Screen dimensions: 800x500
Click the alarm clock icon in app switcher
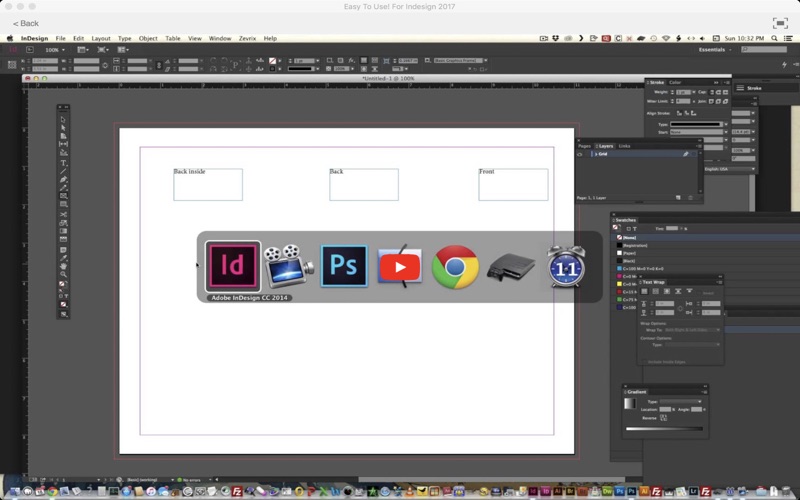[x=566, y=266]
